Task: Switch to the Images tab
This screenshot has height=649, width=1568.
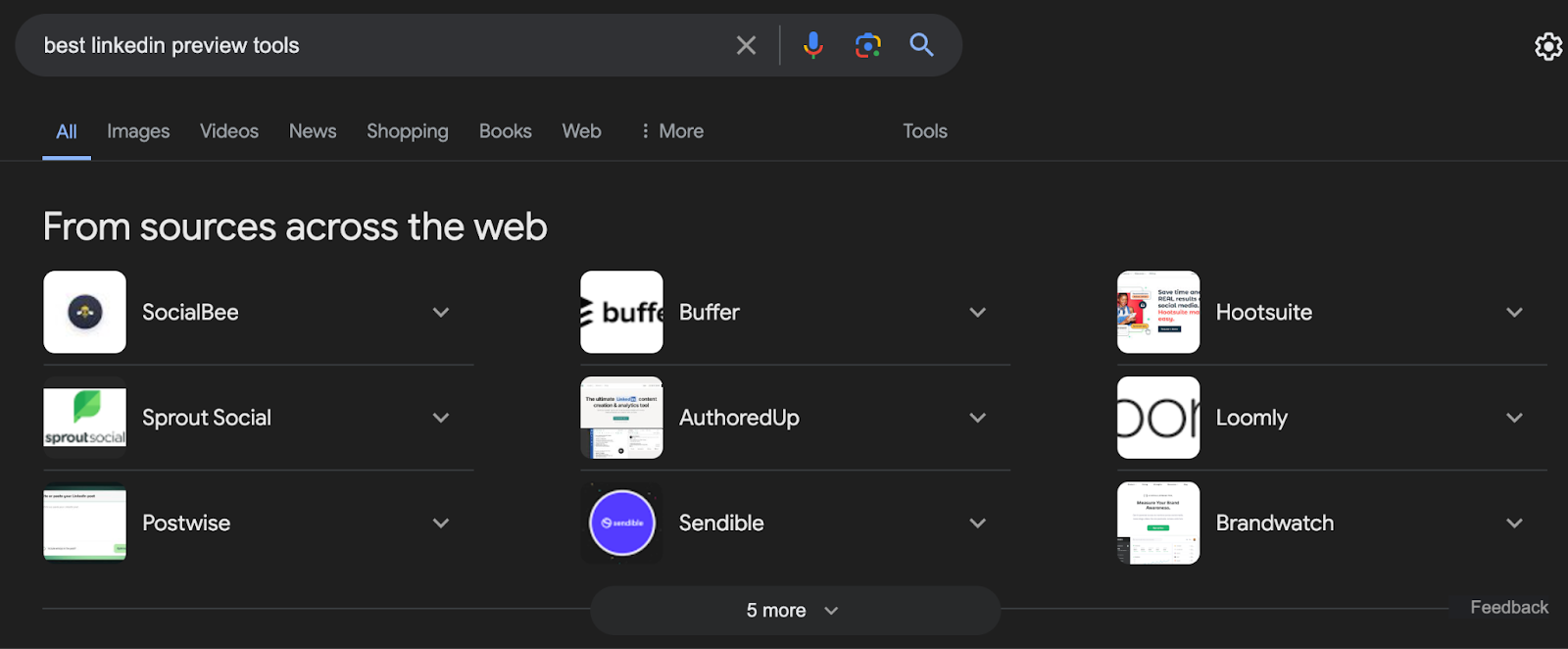Action: click(138, 131)
